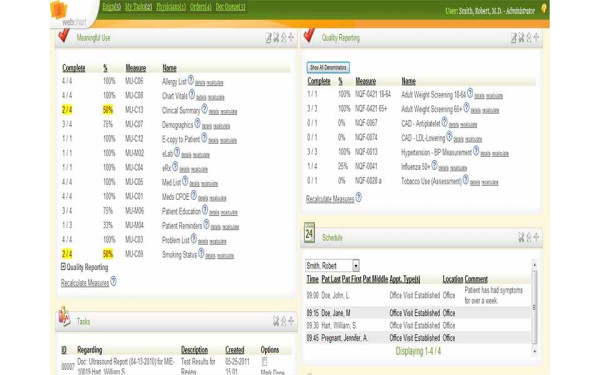Screen dimensions: 600x375
Task: Sort Meaningful Use by Measure column
Action: point(136,68)
